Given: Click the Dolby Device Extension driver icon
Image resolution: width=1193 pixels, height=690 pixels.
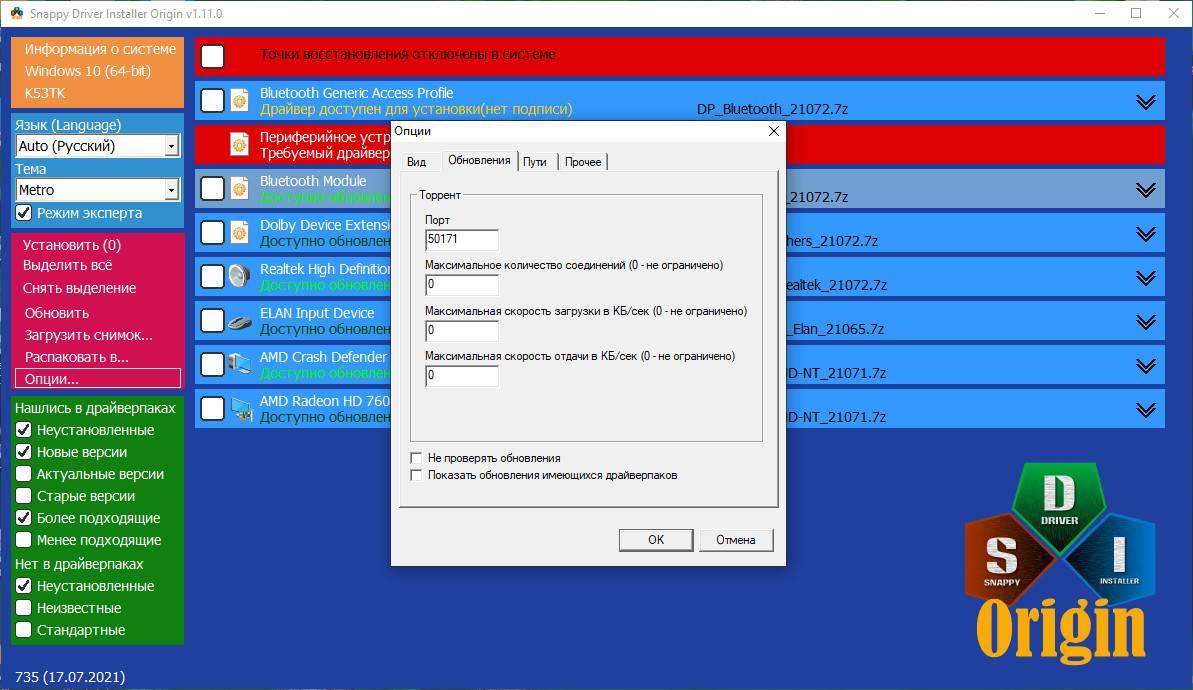Looking at the screenshot, I should tap(240, 233).
